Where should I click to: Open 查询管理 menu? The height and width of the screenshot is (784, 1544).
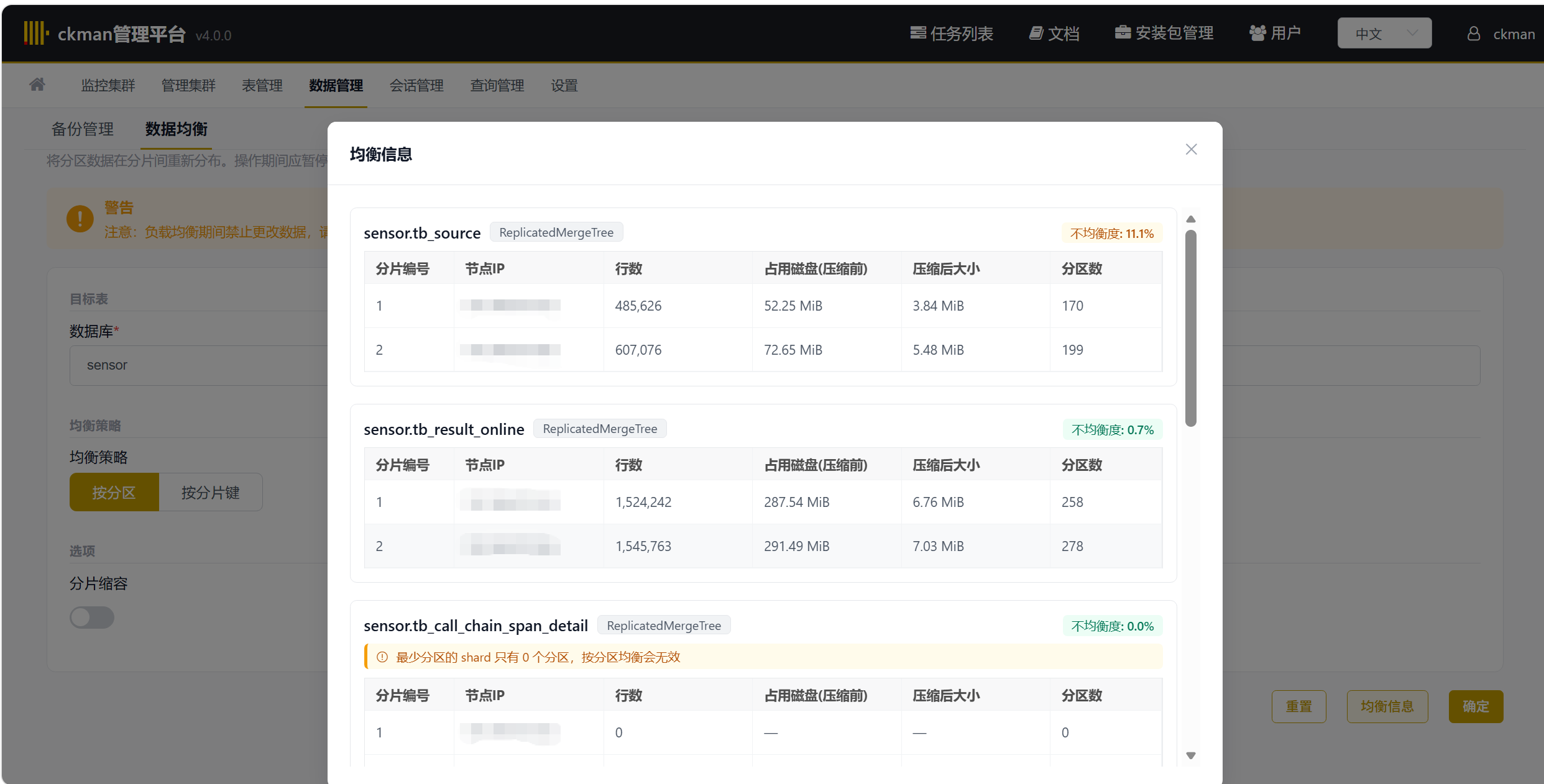click(497, 85)
